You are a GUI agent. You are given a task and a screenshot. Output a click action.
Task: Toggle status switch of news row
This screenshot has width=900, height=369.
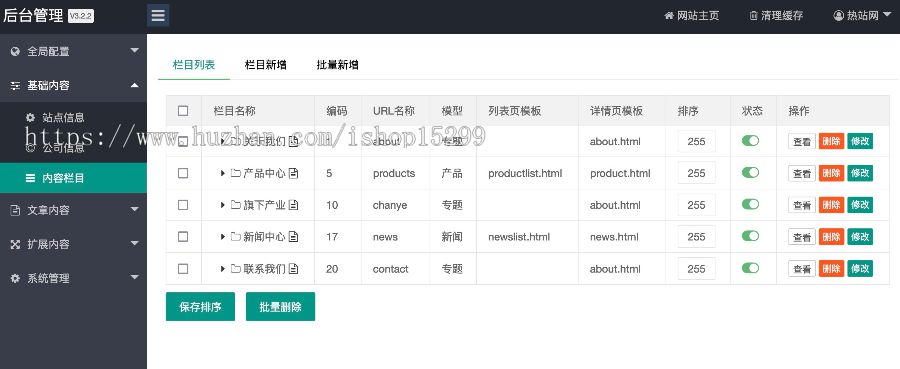pyautogui.click(x=750, y=236)
